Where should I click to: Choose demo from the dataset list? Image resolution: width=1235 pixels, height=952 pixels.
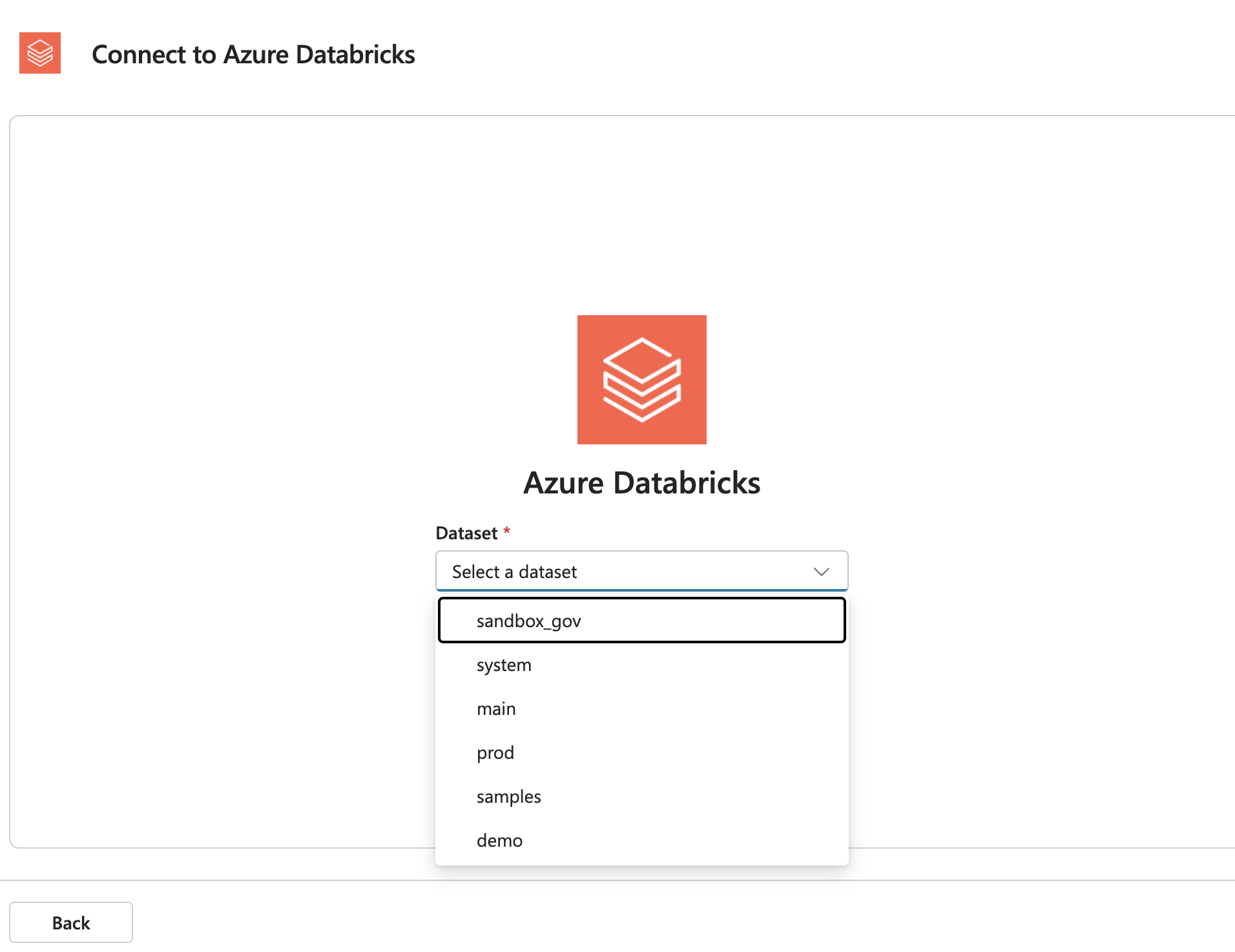coord(641,840)
